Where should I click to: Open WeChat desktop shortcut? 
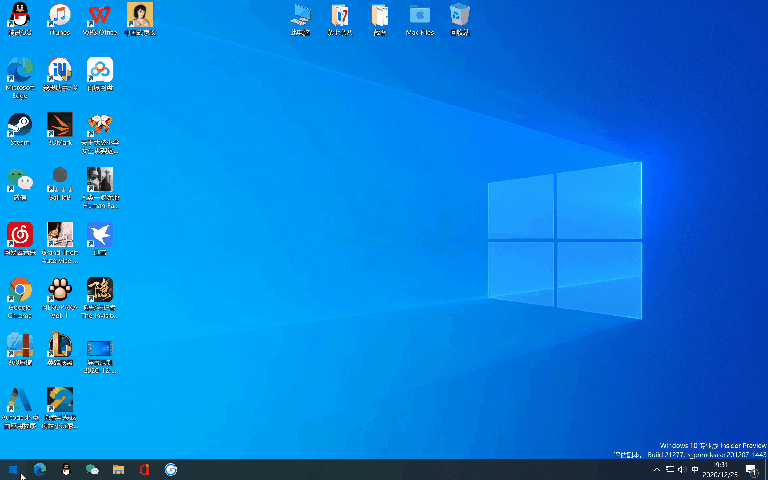coord(20,180)
